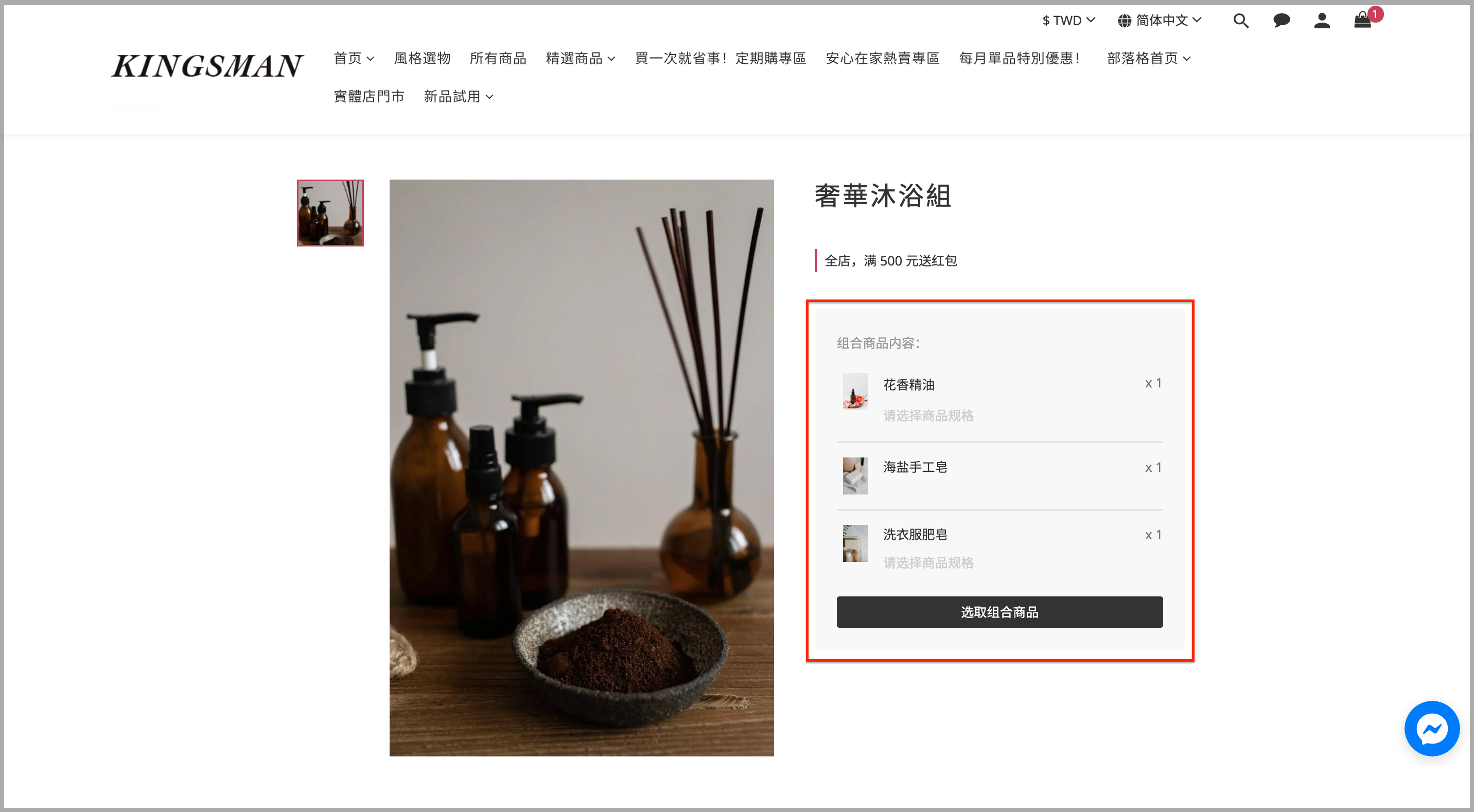Image resolution: width=1474 pixels, height=812 pixels.
Task: Expand the 简体中文 language dropdown
Action: tap(1160, 21)
